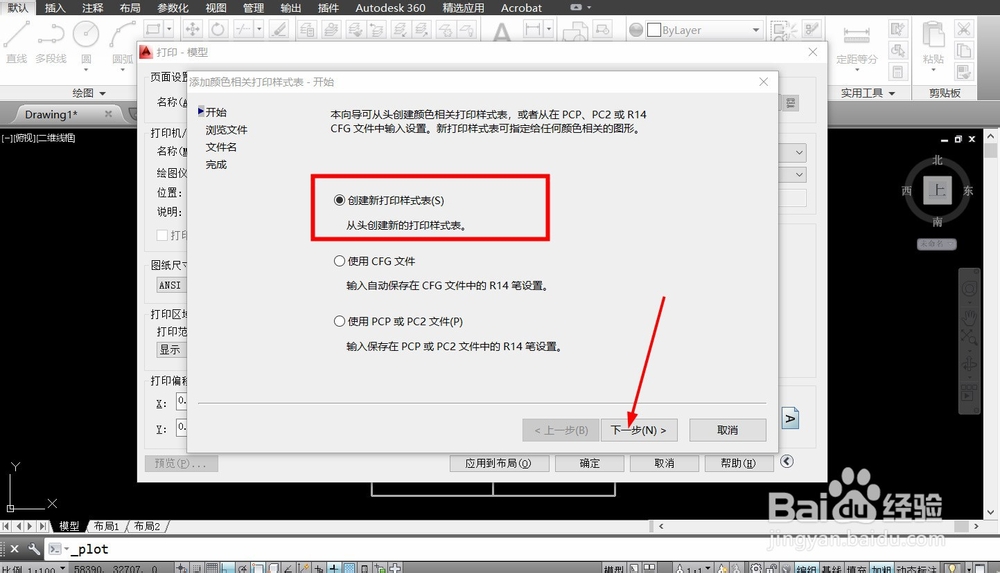Toggle 填充 in the status bar
This screenshot has width=1000, height=573.
tap(857, 569)
